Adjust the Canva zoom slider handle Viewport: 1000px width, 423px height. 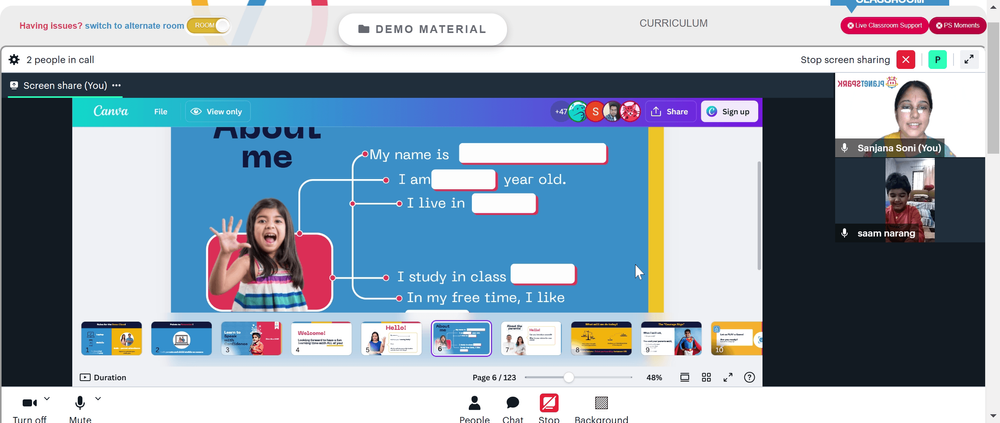pos(568,378)
